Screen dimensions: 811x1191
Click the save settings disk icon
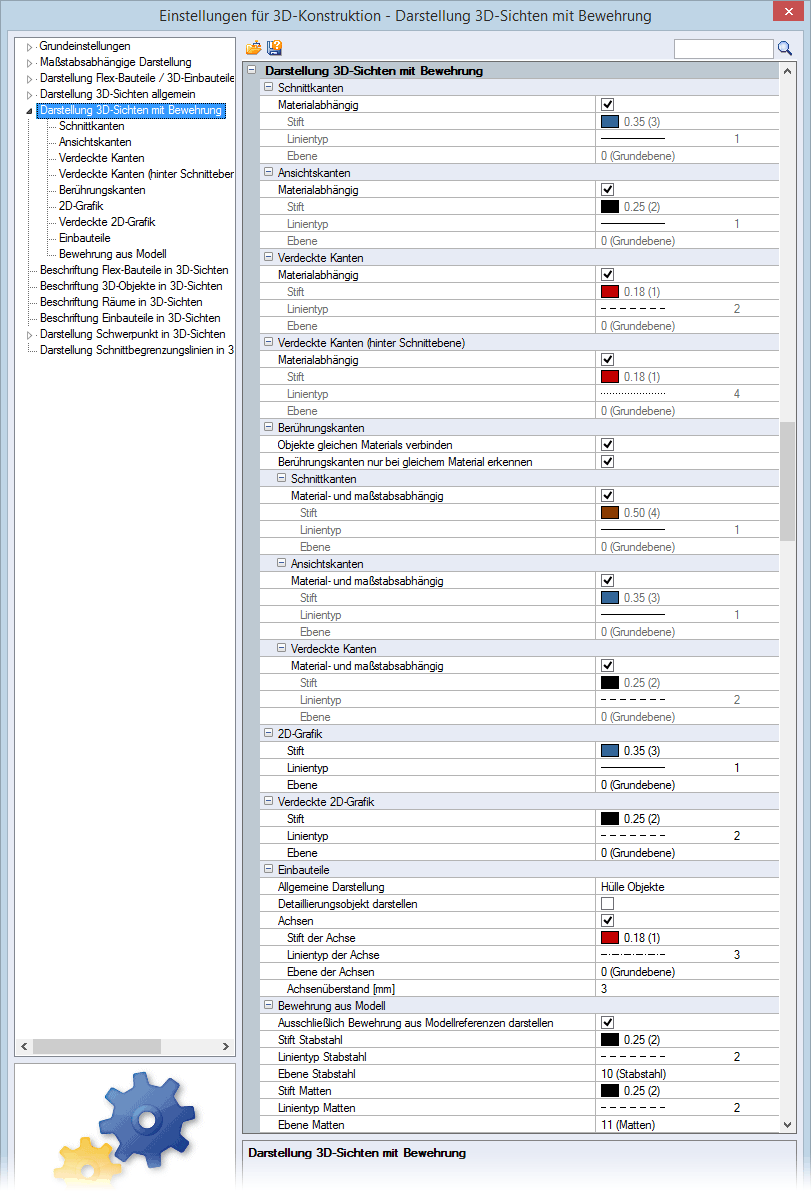tap(274, 48)
